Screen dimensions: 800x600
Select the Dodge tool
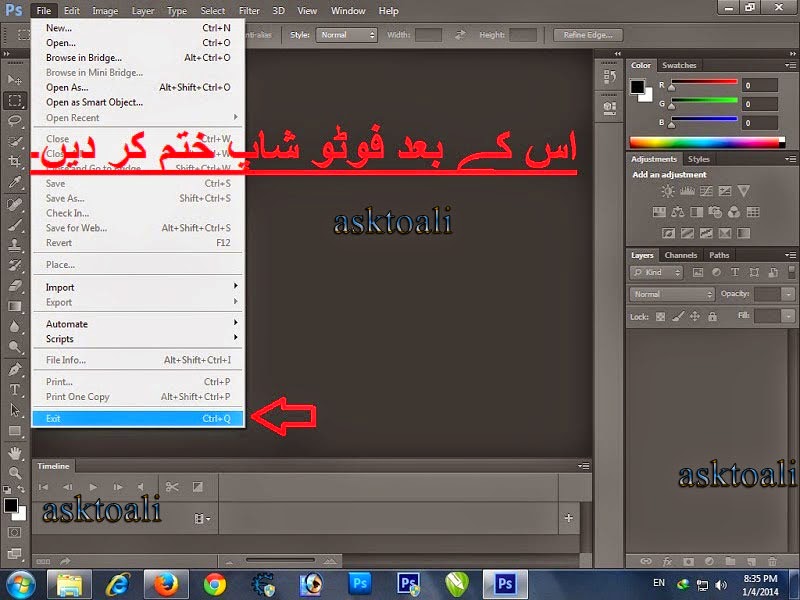point(15,347)
